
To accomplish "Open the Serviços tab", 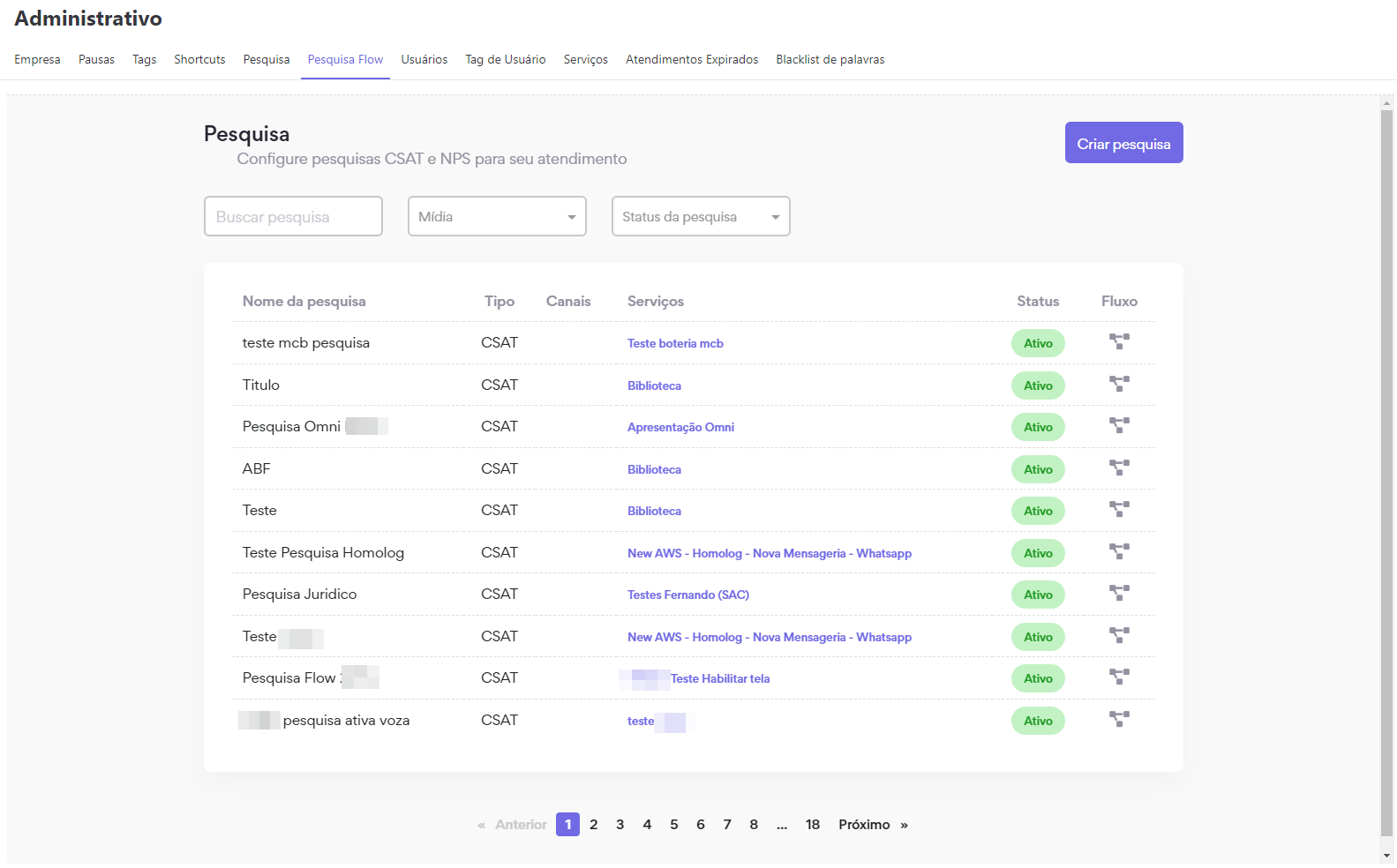I will [x=586, y=59].
